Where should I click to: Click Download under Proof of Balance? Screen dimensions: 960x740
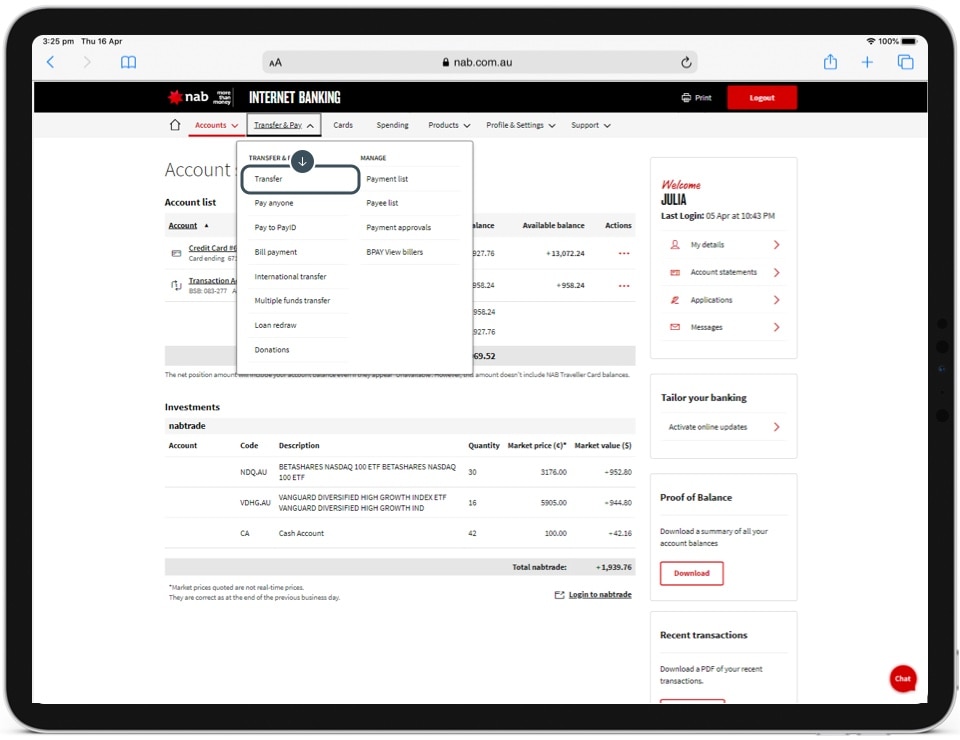tap(691, 573)
